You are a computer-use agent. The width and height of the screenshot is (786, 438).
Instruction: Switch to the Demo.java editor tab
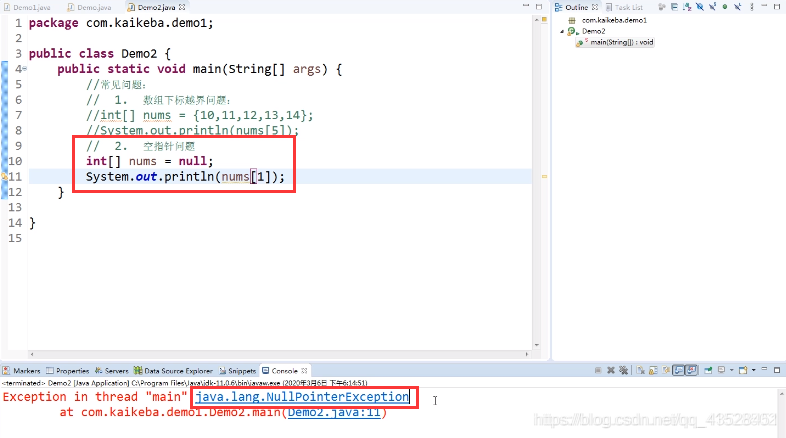[x=89, y=7]
